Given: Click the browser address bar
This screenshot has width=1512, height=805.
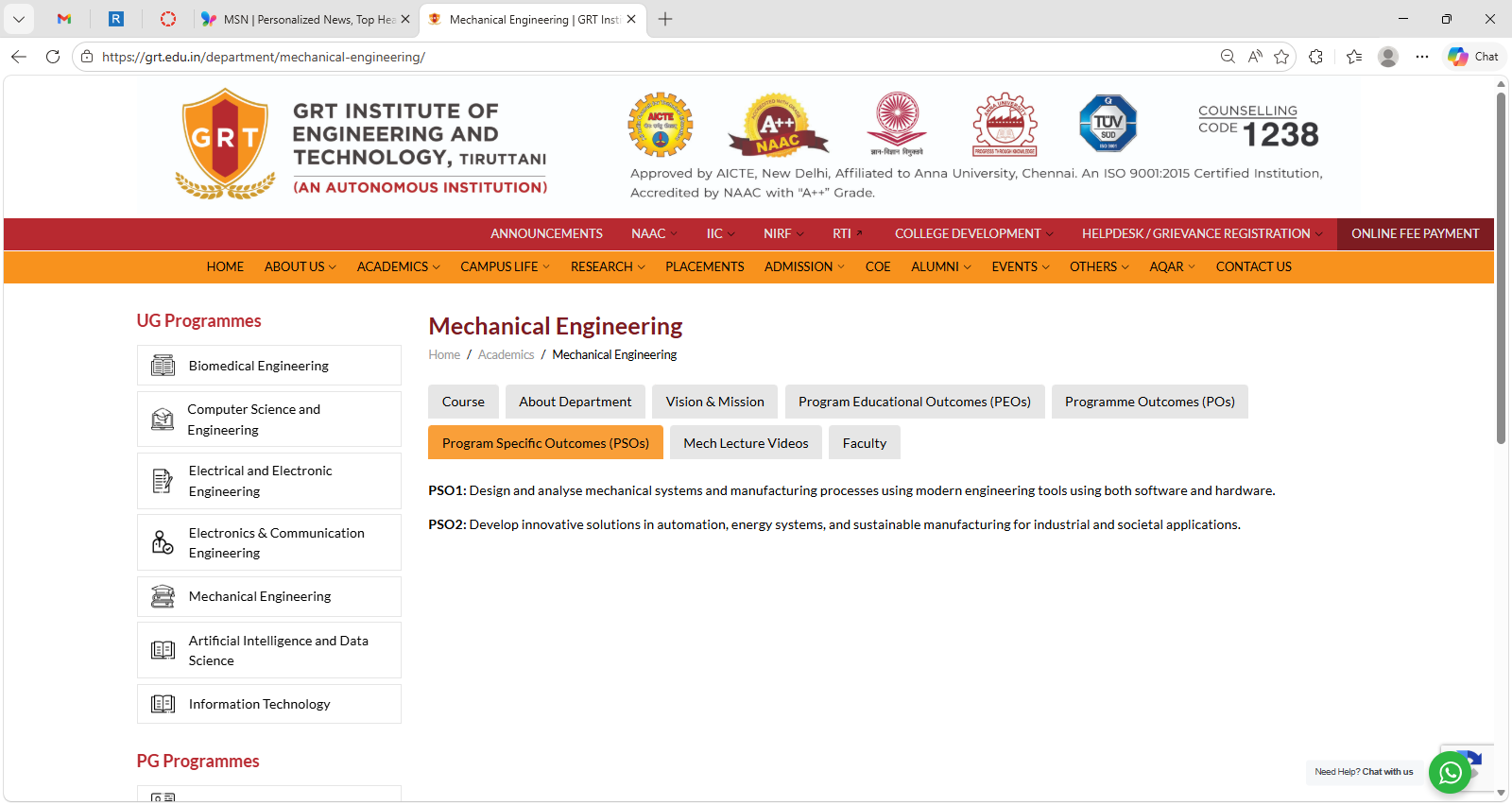Looking at the screenshot, I should click(643, 57).
